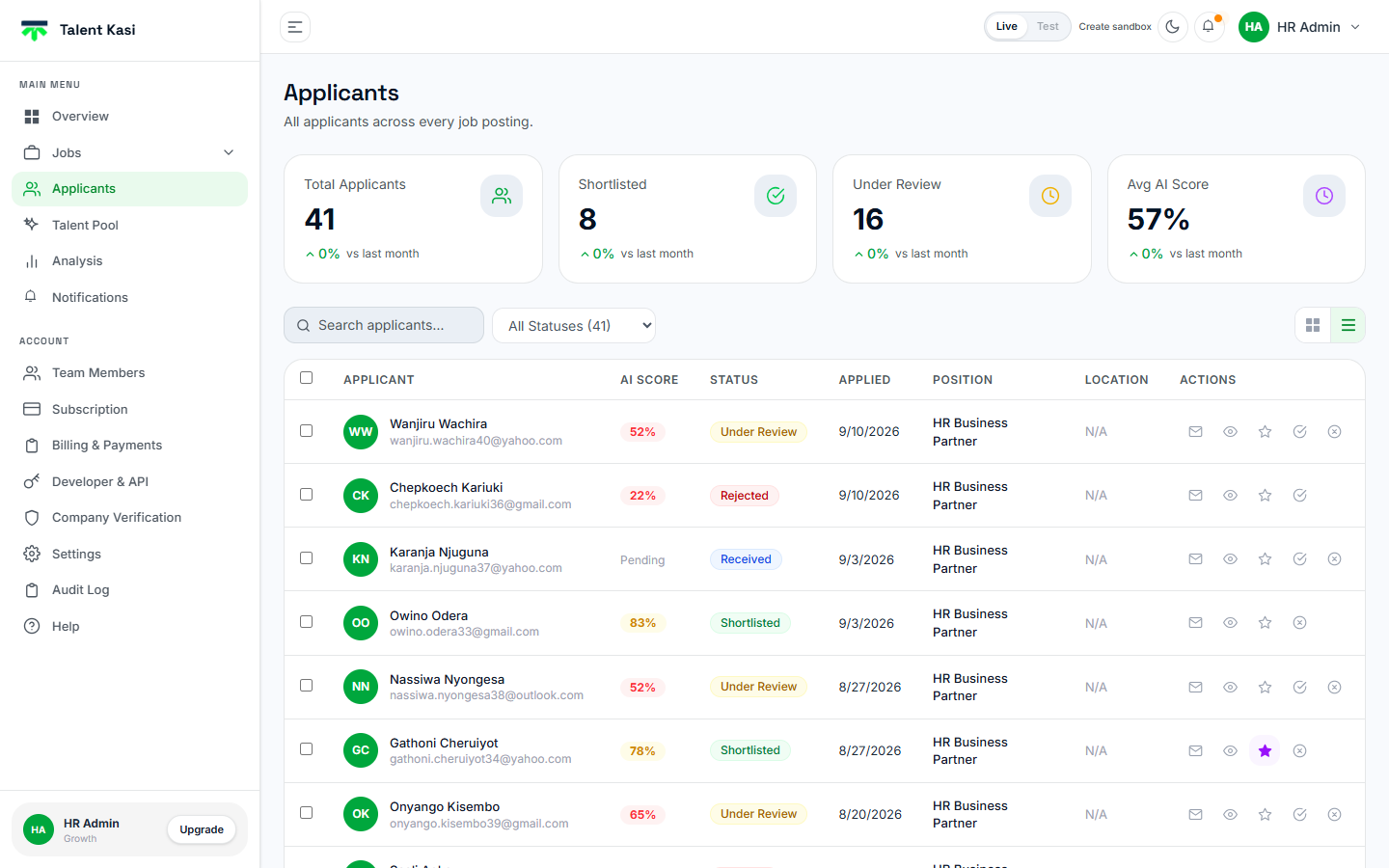Open Analysis in sidebar
This screenshot has width=1389, height=868.
coord(129,261)
